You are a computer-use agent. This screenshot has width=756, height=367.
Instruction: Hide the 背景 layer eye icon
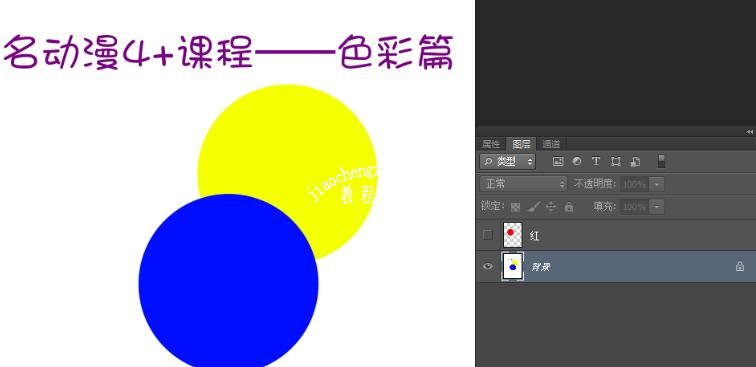[x=488, y=266]
